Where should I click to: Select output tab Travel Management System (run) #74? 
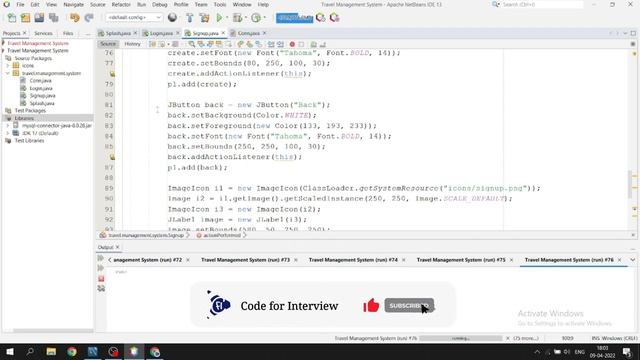click(353, 260)
